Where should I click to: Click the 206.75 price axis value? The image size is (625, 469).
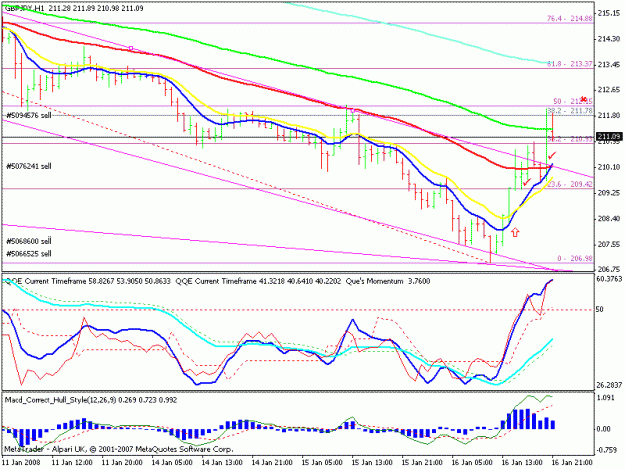tap(609, 269)
